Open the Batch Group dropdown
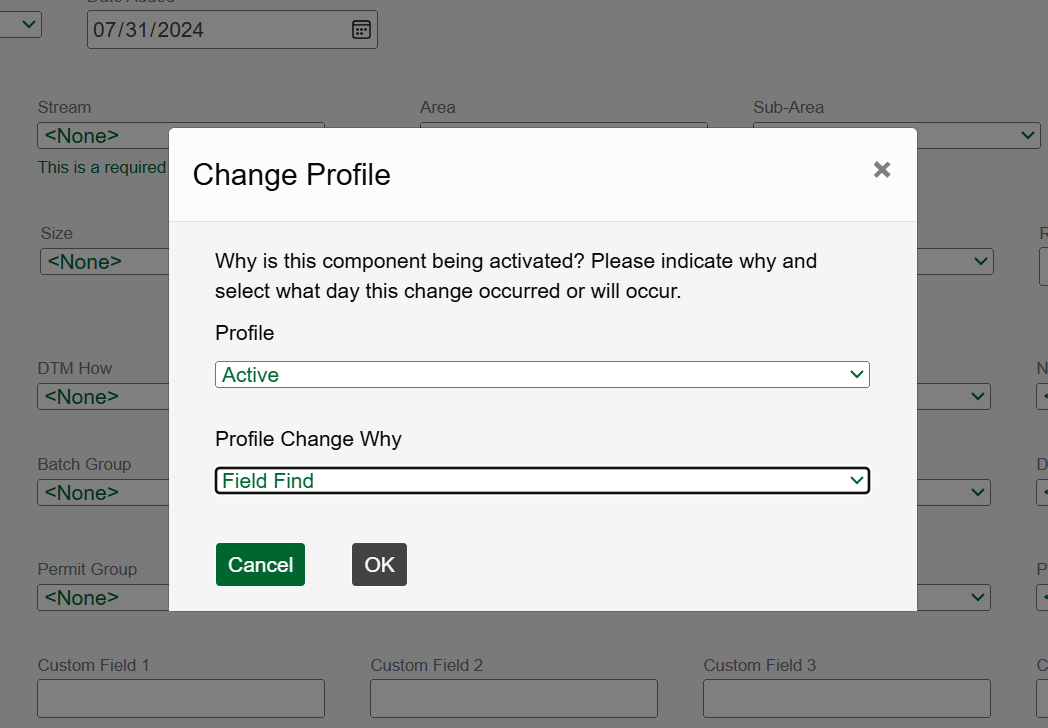Screen dimensions: 1048x728 [x=104, y=493]
